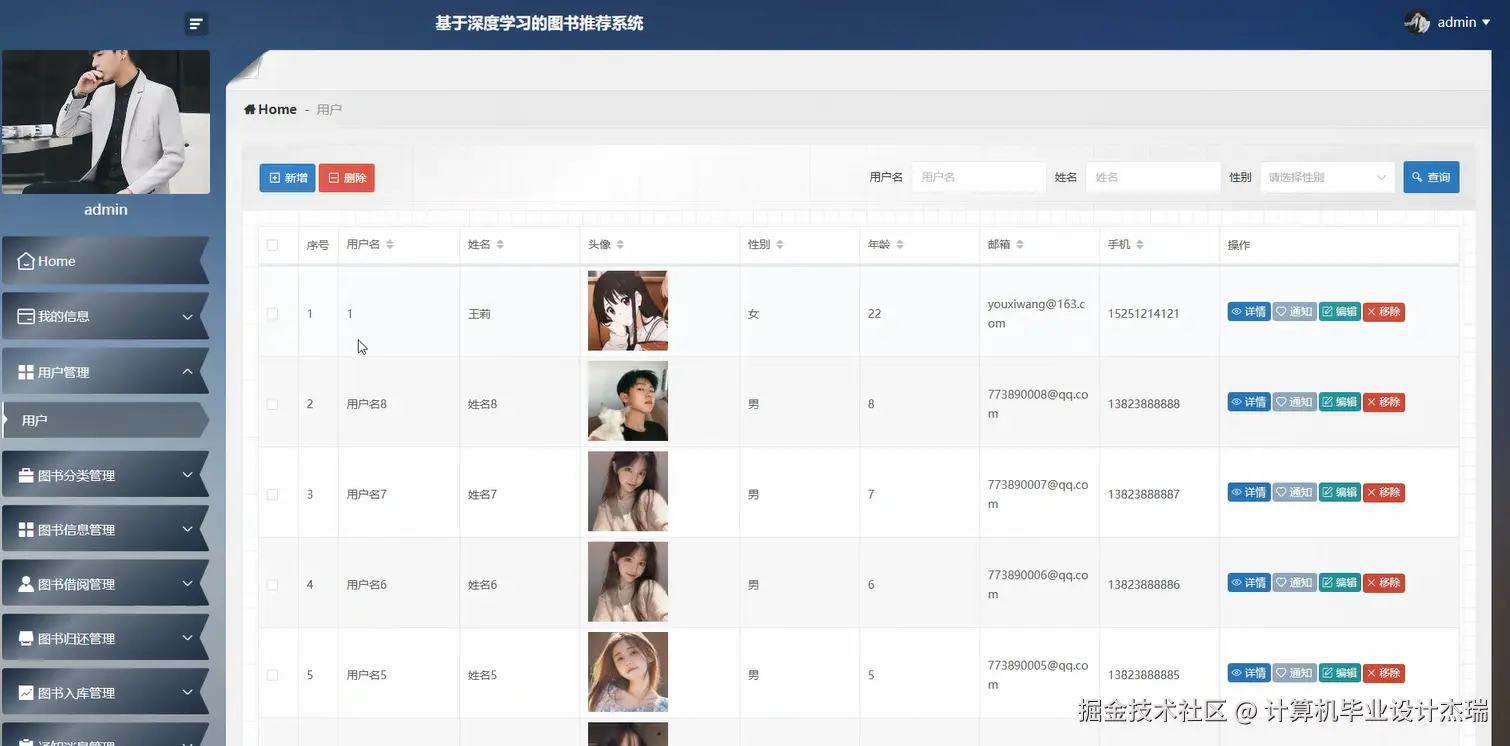Open 用户名5's avatar thumbnail
The image size is (1510, 746).
(x=628, y=672)
